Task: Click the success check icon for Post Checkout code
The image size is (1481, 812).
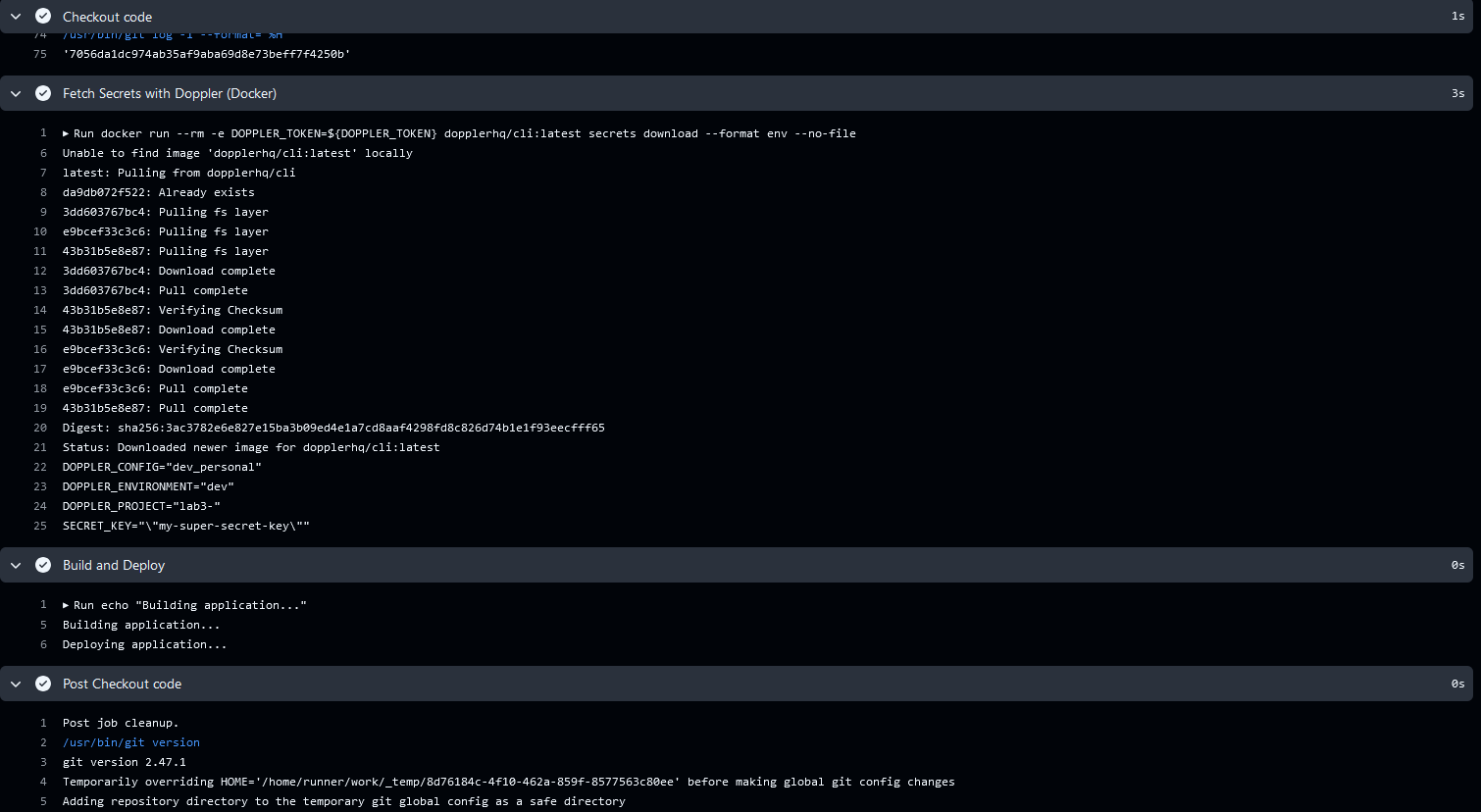Action: (x=43, y=684)
